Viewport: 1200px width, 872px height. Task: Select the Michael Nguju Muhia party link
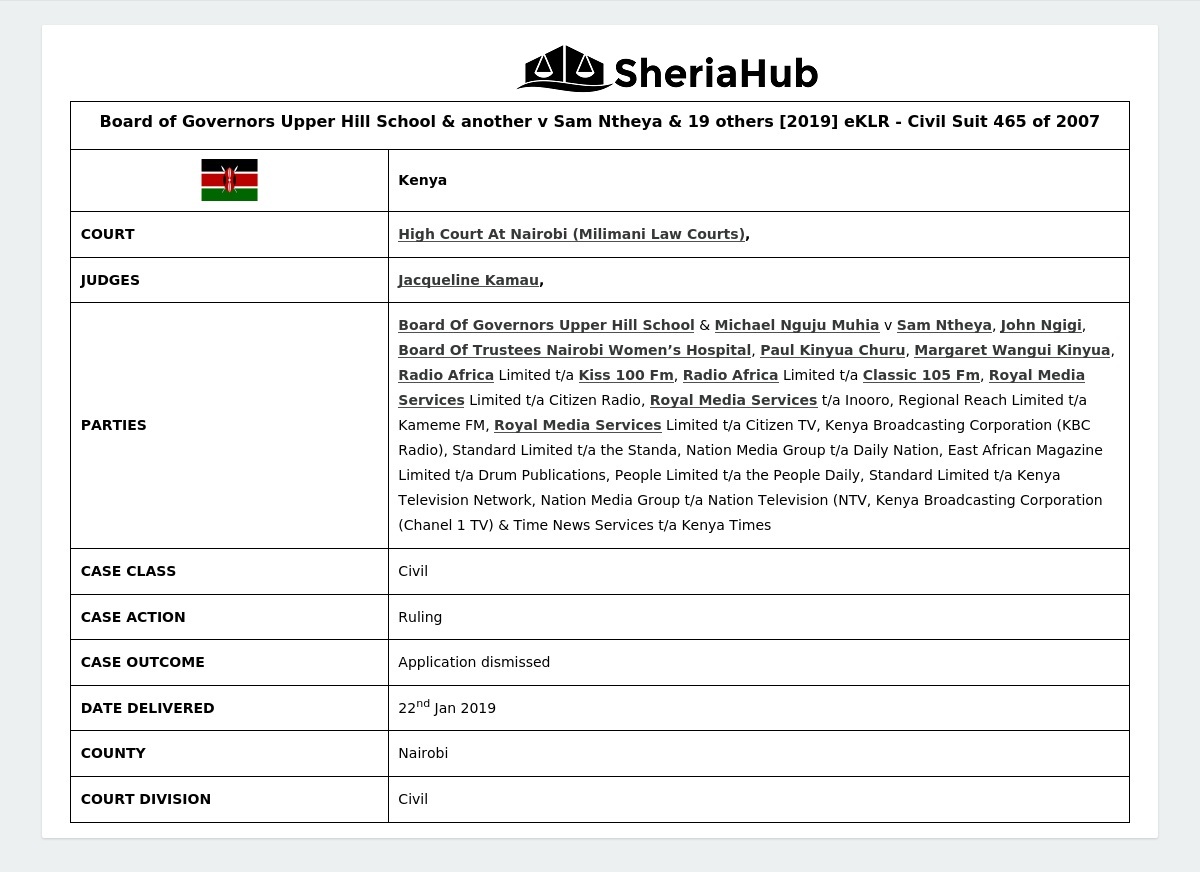pyautogui.click(x=796, y=325)
